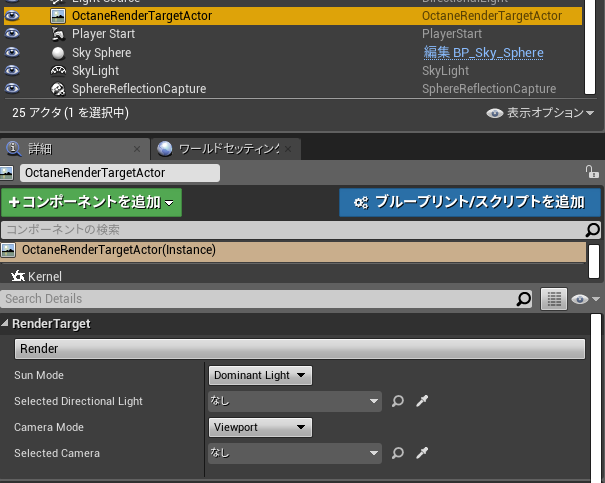The image size is (605, 483).
Task: Select Player Start actor row
Action: 293,34
